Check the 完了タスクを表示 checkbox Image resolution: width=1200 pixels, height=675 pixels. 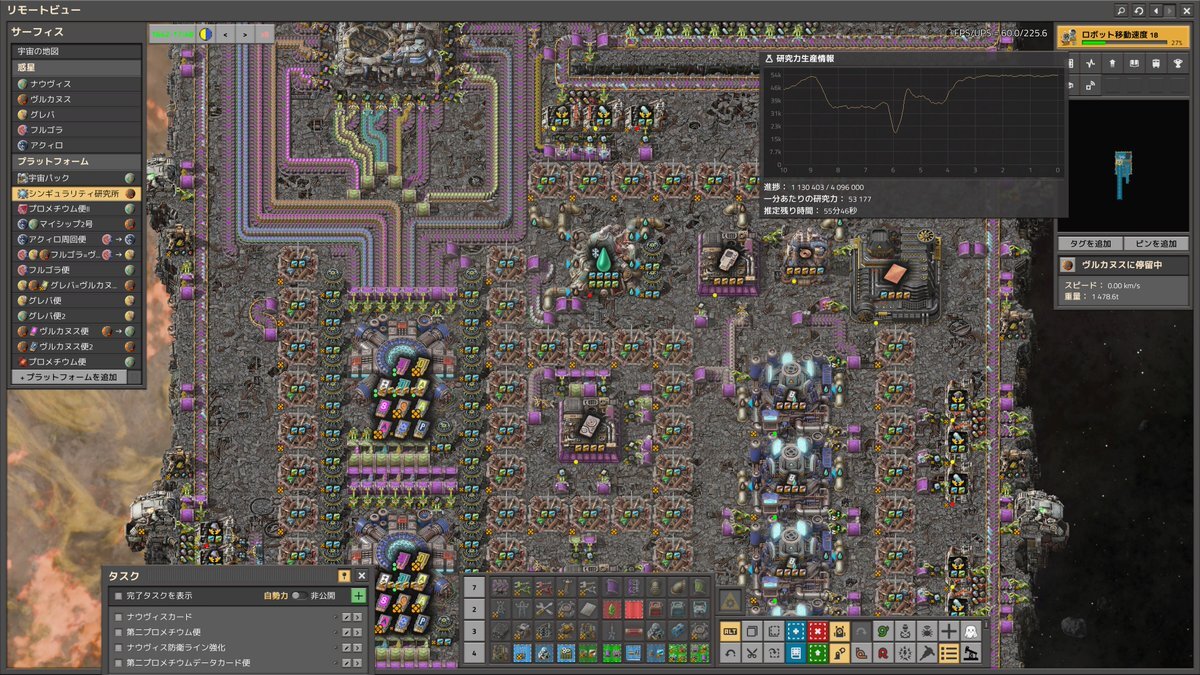tap(118, 596)
